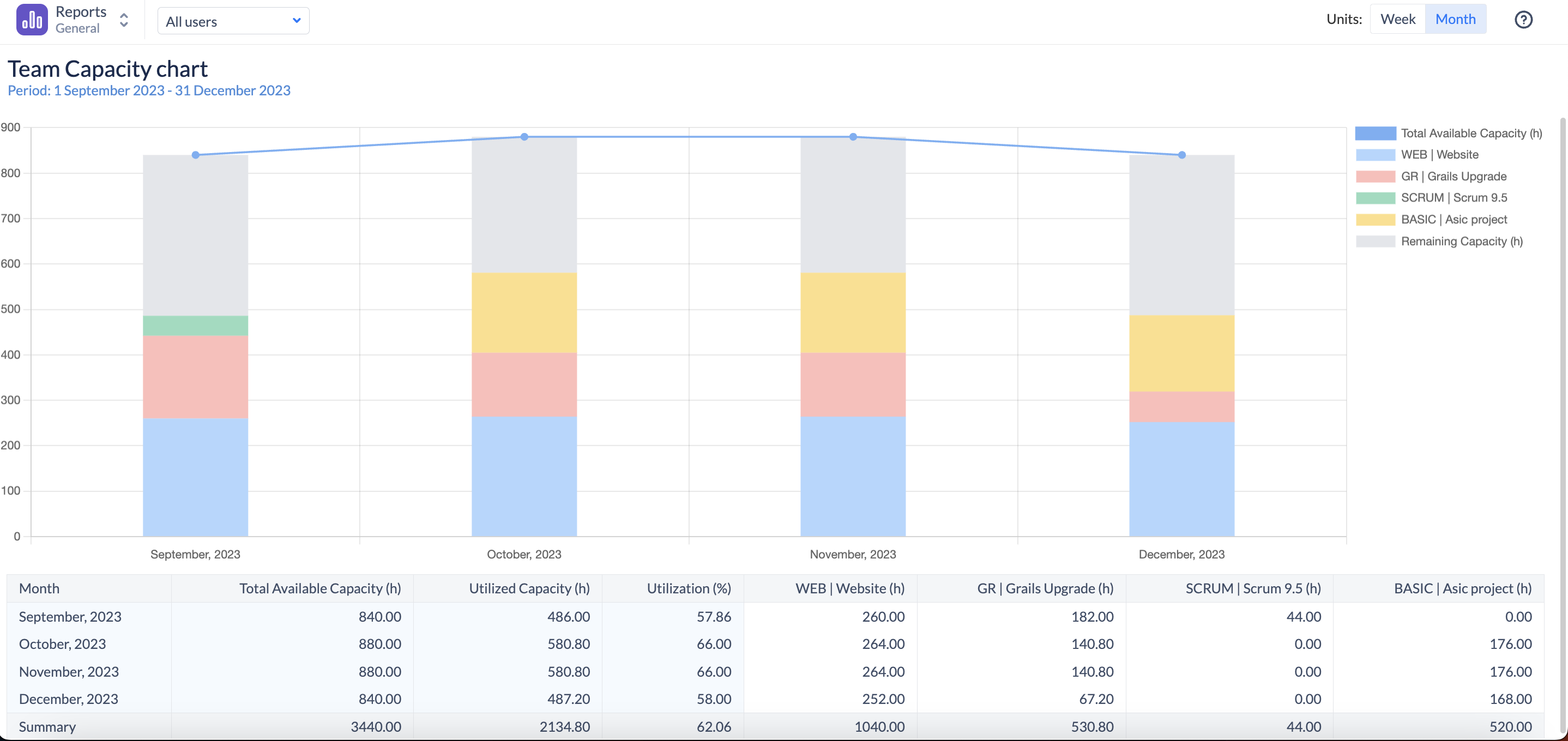
Task: Click the BASIC | Asic project legend swatch
Action: [x=1375, y=220]
